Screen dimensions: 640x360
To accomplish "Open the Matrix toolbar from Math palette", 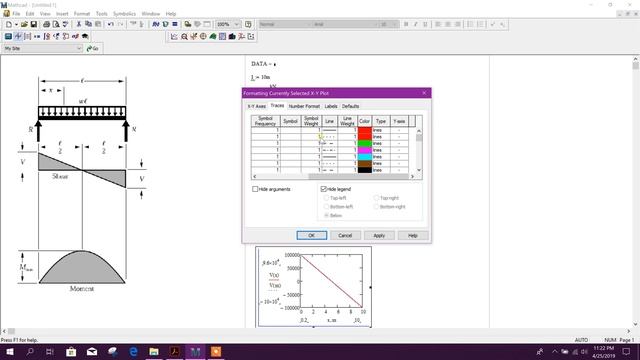I will [x=27, y=36].
